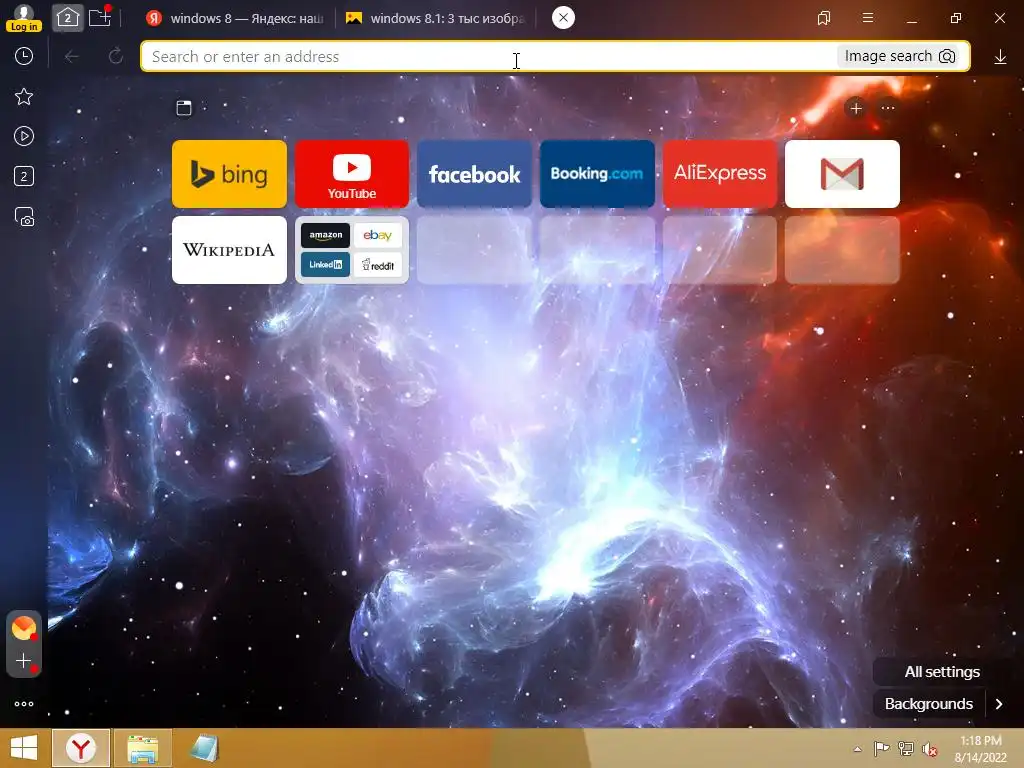Open Windows Start button
This screenshot has width=1024, height=768.
24,748
